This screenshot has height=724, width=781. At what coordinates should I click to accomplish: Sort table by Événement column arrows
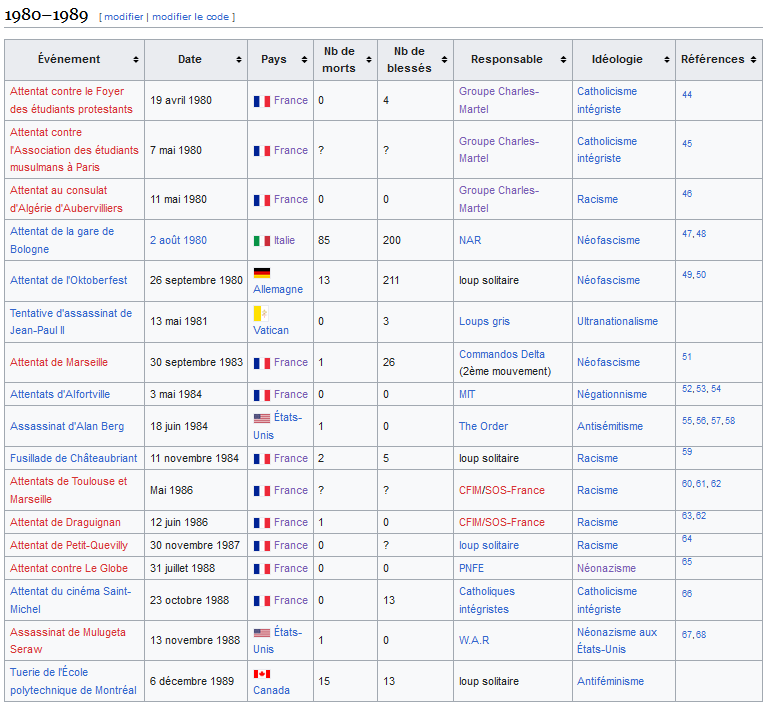tap(135, 60)
